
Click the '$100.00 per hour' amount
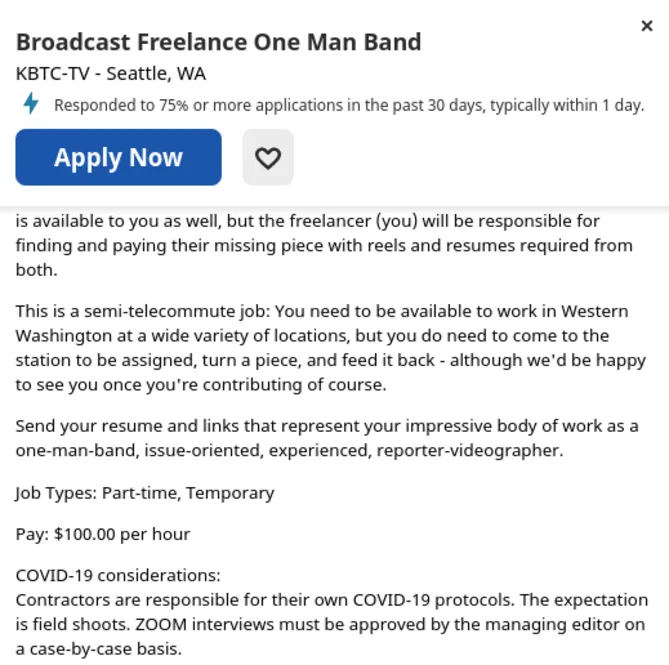click(122, 534)
